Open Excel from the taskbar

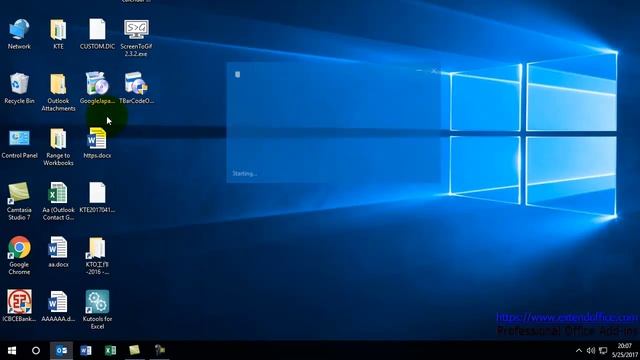coord(110,350)
